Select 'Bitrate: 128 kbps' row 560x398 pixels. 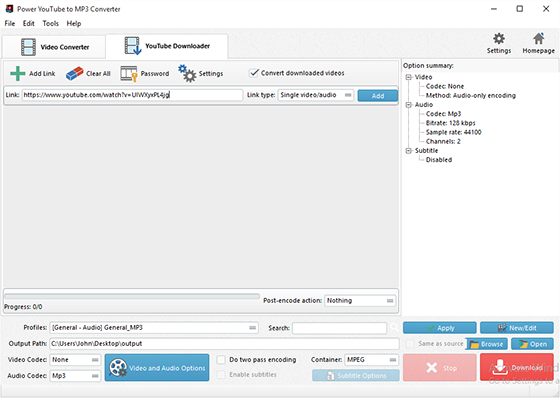(x=450, y=123)
